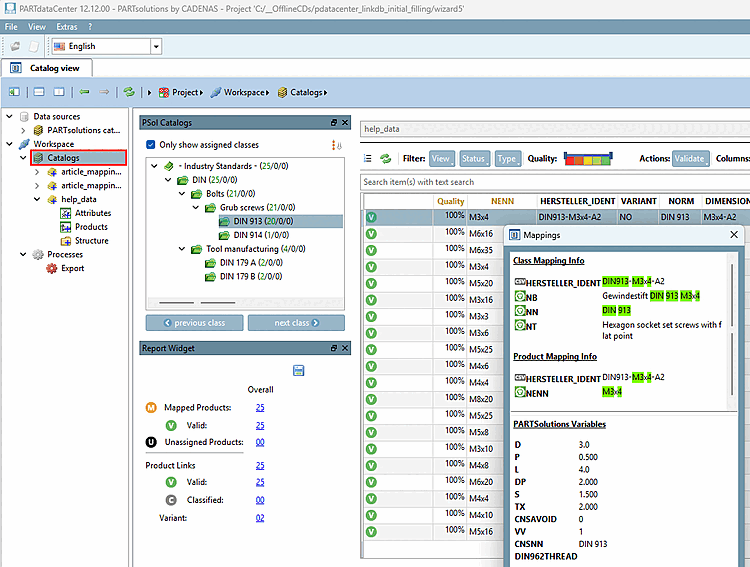
Task: Open Variant count link 02
Action: tap(260, 518)
